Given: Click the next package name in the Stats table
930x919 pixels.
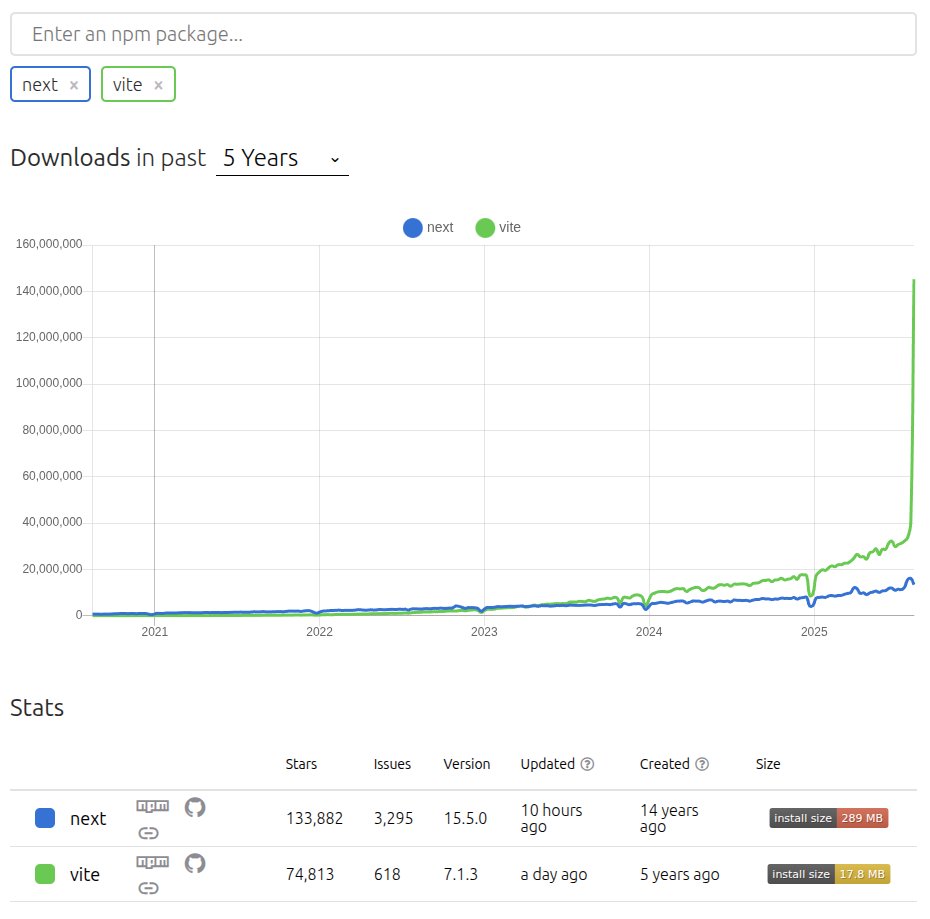Looking at the screenshot, I should 88,818.
